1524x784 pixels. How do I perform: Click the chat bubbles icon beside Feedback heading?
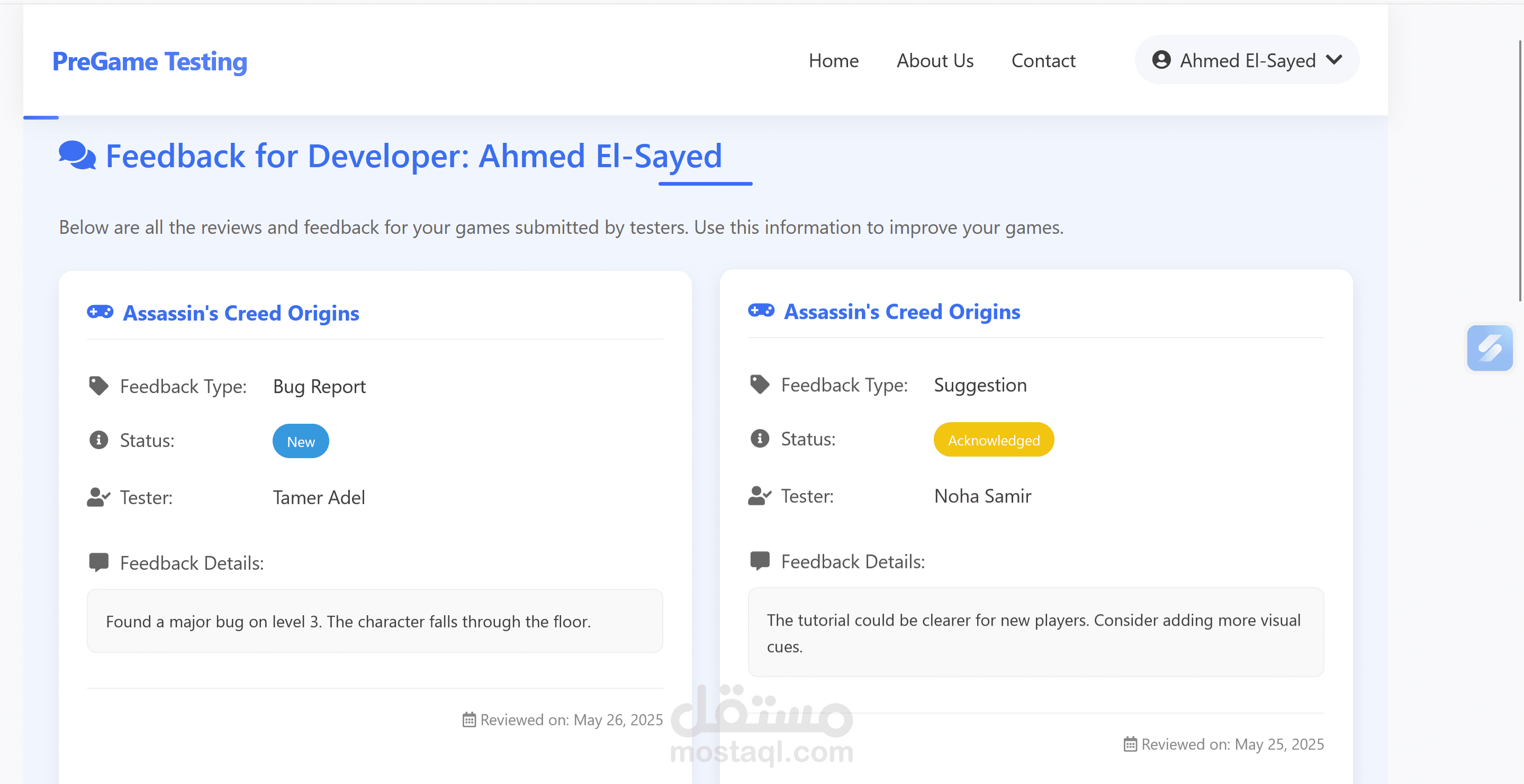point(77,156)
